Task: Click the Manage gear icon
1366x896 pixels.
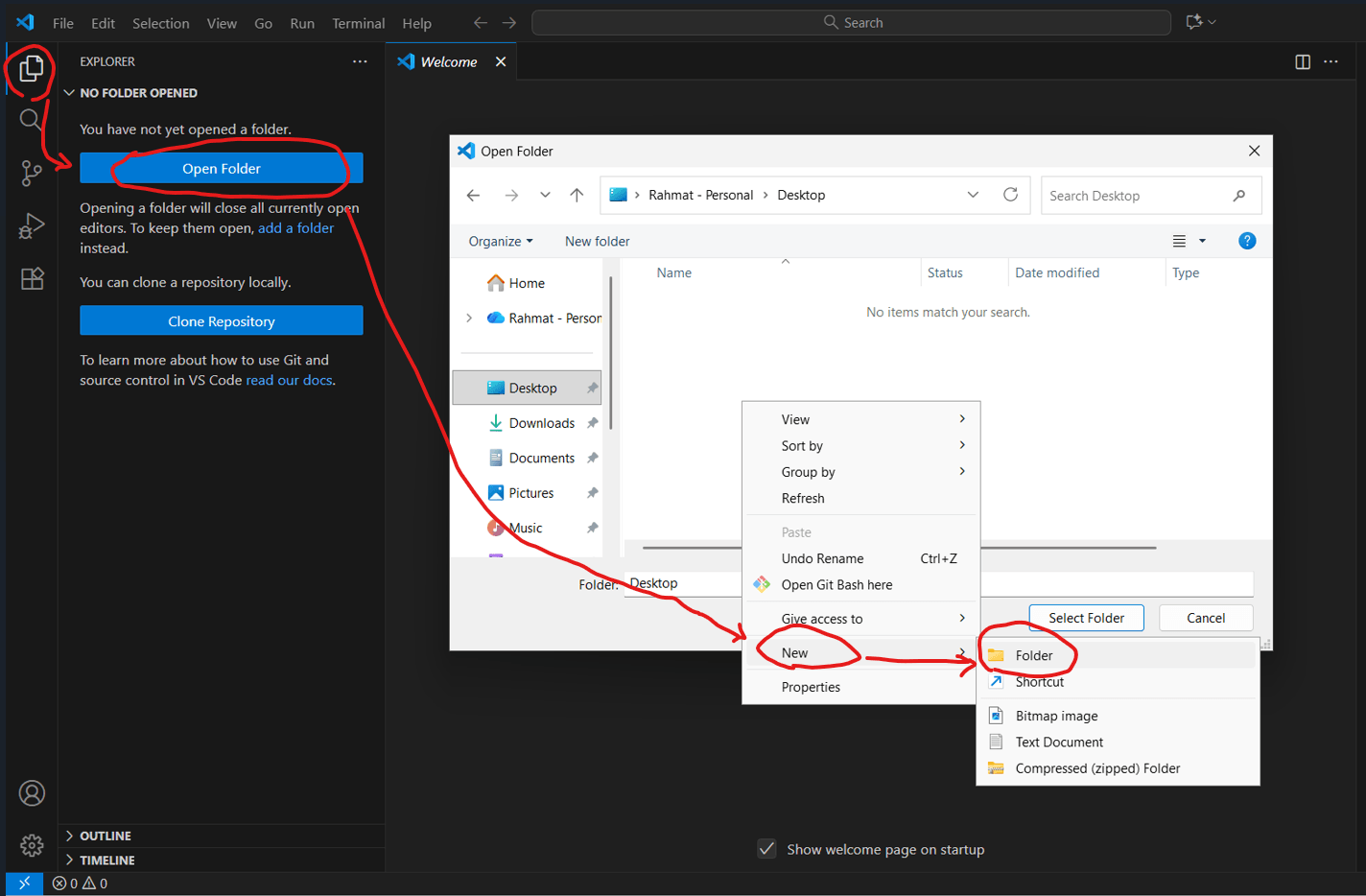Action: click(x=31, y=845)
